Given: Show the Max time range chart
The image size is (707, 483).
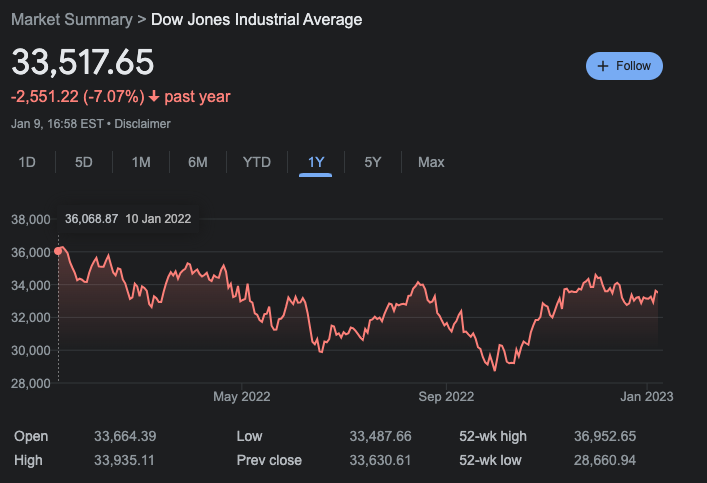Looking at the screenshot, I should (x=431, y=162).
